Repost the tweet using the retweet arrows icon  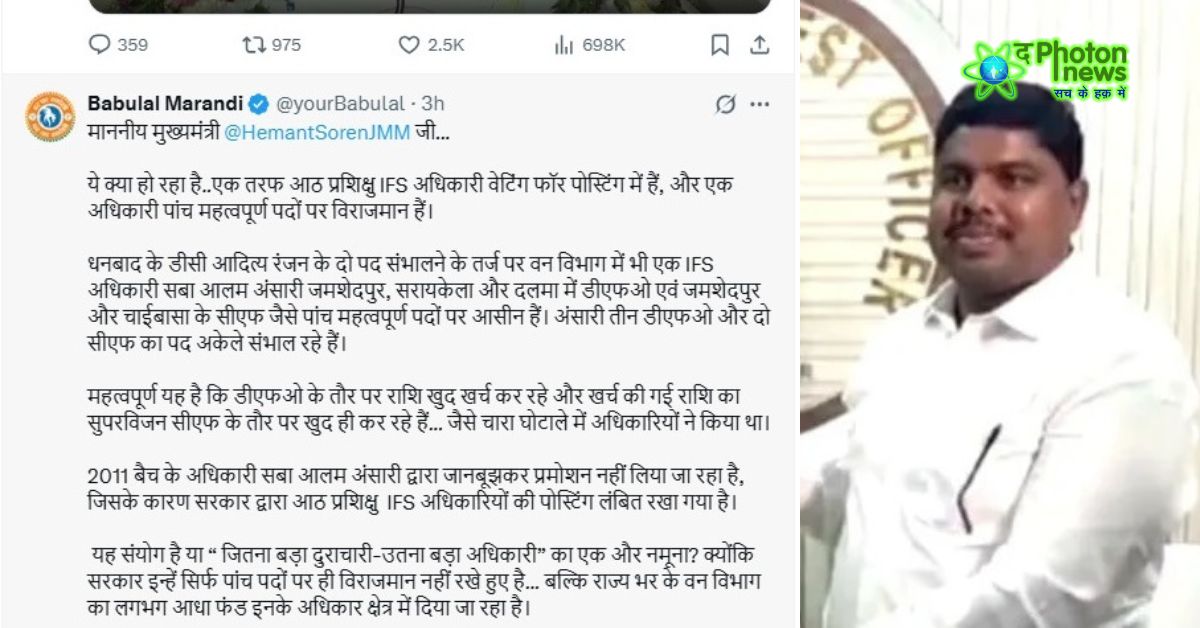tap(254, 44)
